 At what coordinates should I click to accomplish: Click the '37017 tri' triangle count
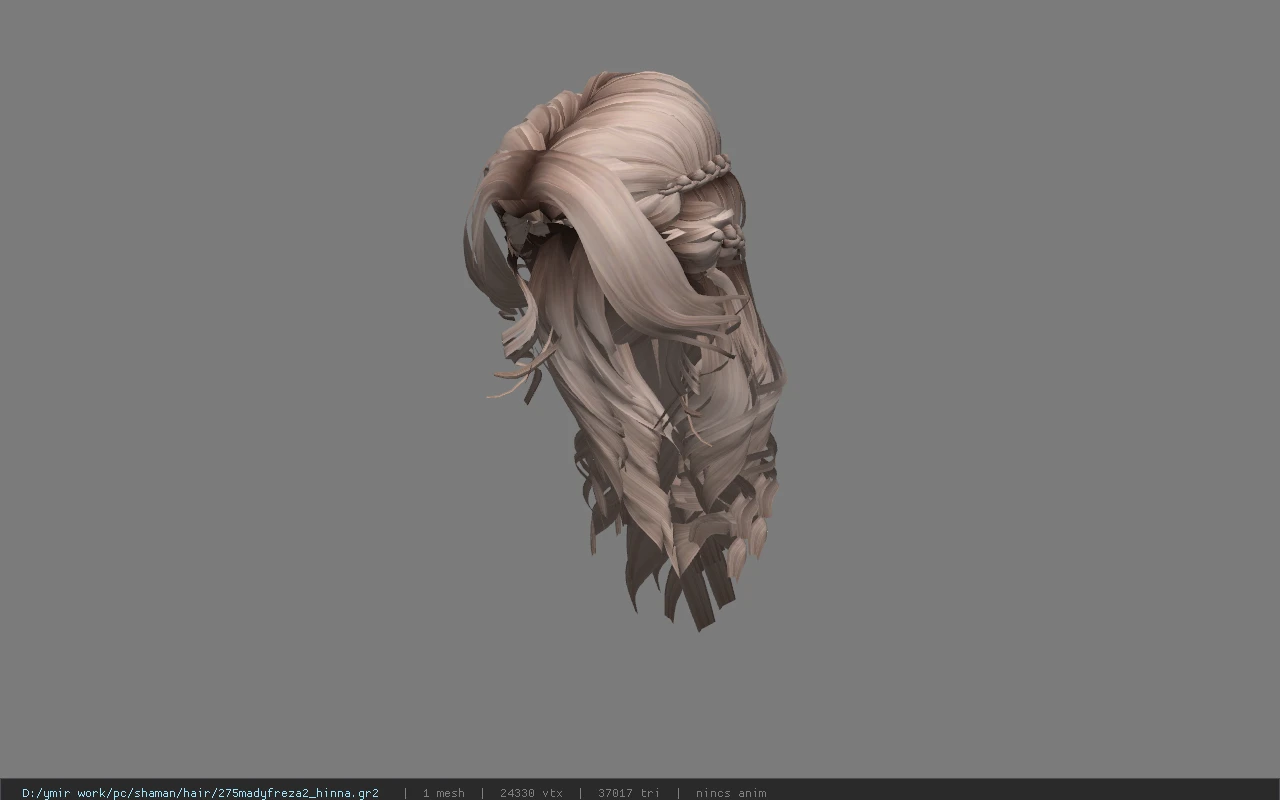[x=629, y=793]
